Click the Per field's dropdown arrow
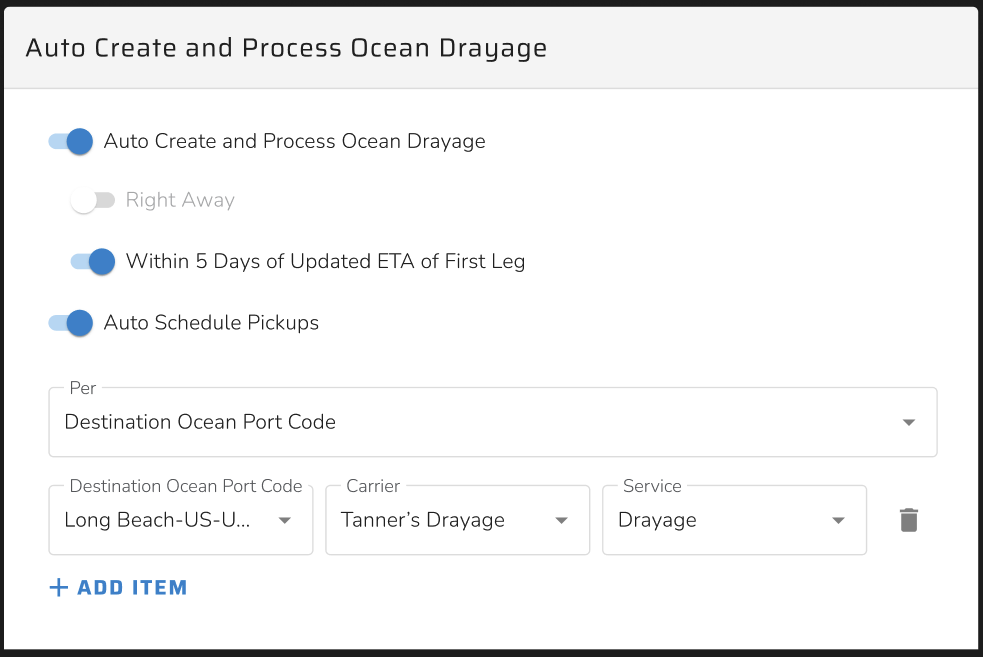Image resolution: width=983 pixels, height=657 pixels. (908, 423)
